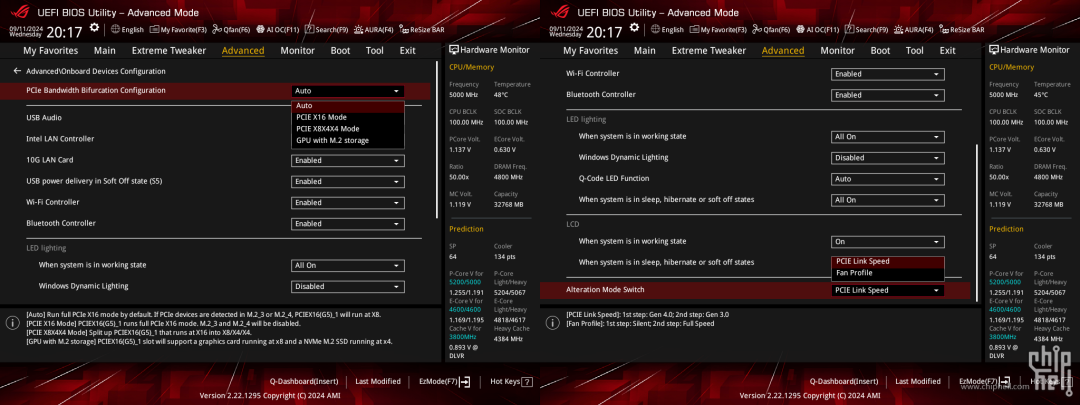
Task: Launch Qfan(F6) control in right window
Action: tap(771, 30)
